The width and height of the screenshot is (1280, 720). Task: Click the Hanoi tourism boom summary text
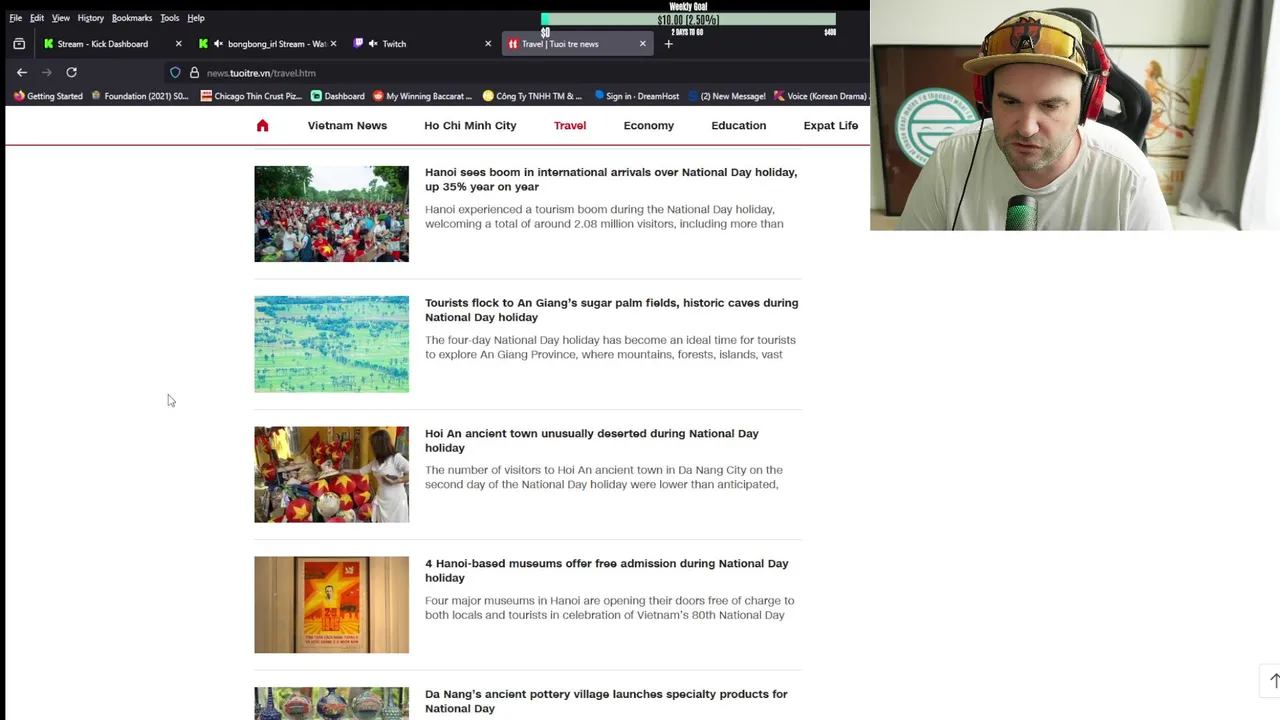pos(604,216)
